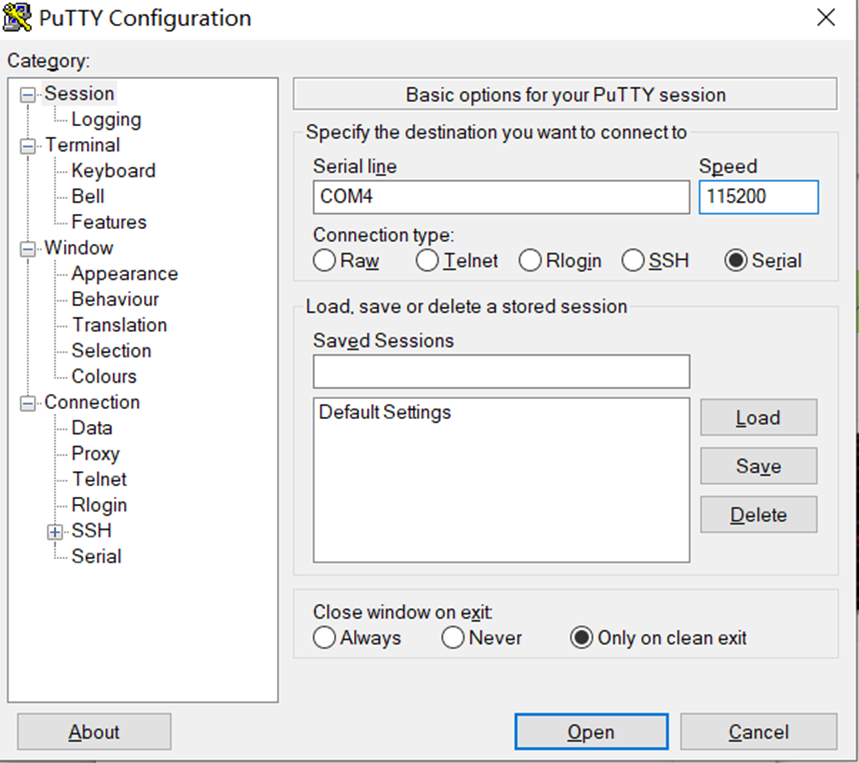Collapse the Terminal tree node
The width and height of the screenshot is (859, 763).
[x=27, y=146]
